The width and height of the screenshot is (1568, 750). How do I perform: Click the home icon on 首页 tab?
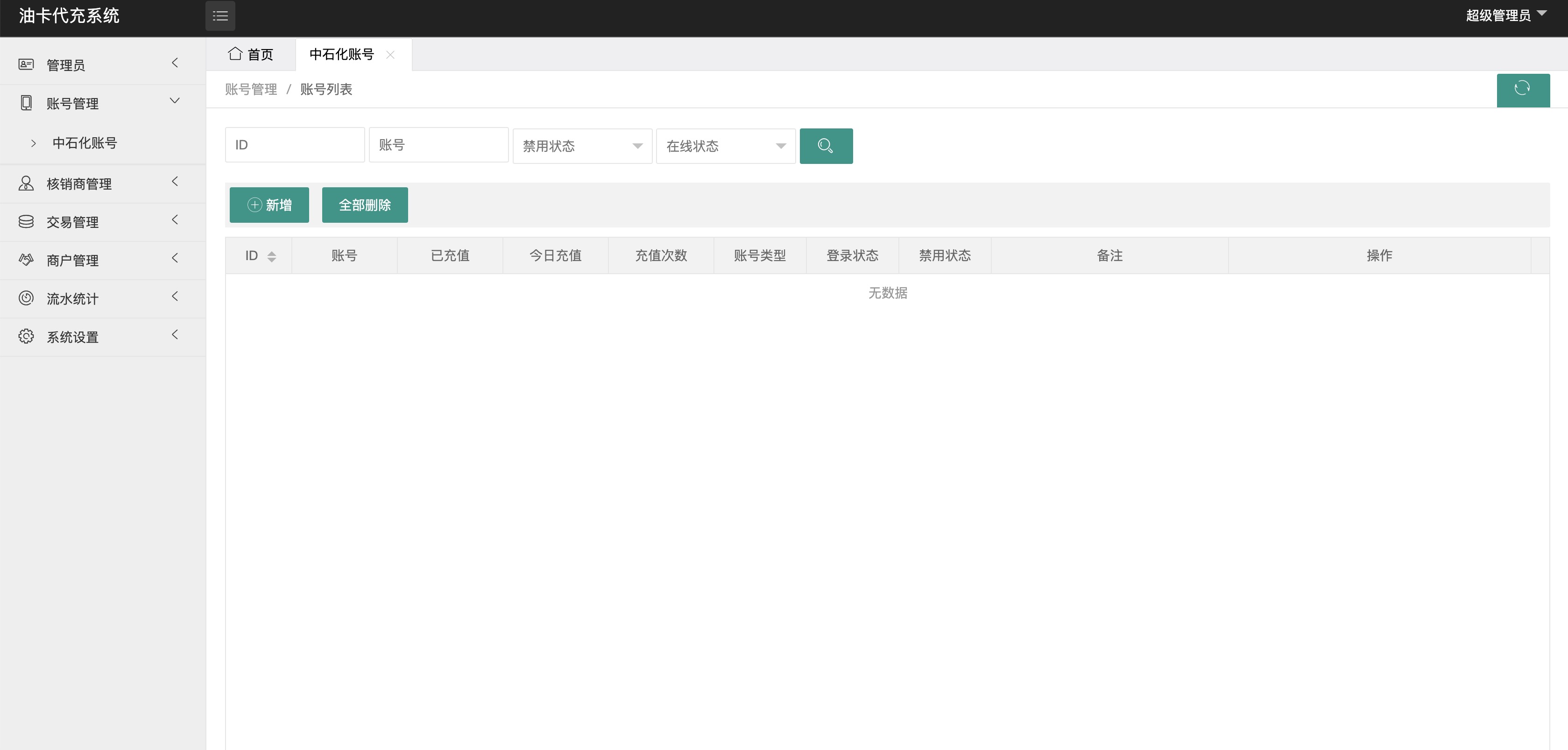[236, 54]
